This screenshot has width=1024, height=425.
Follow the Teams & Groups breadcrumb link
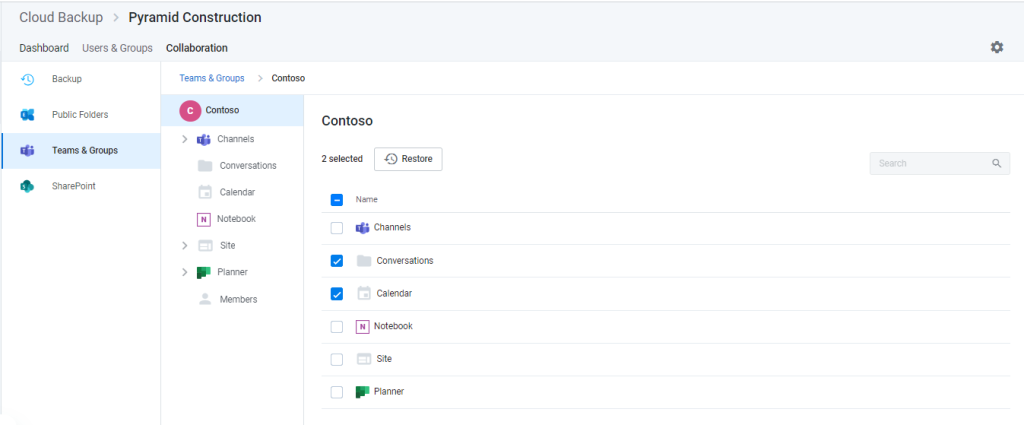click(212, 78)
